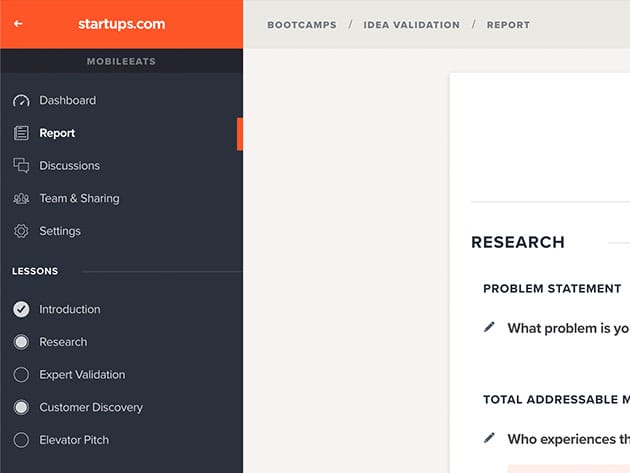The height and width of the screenshot is (473, 630).
Task: Select the Expert Validation status circle
Action: point(21,375)
